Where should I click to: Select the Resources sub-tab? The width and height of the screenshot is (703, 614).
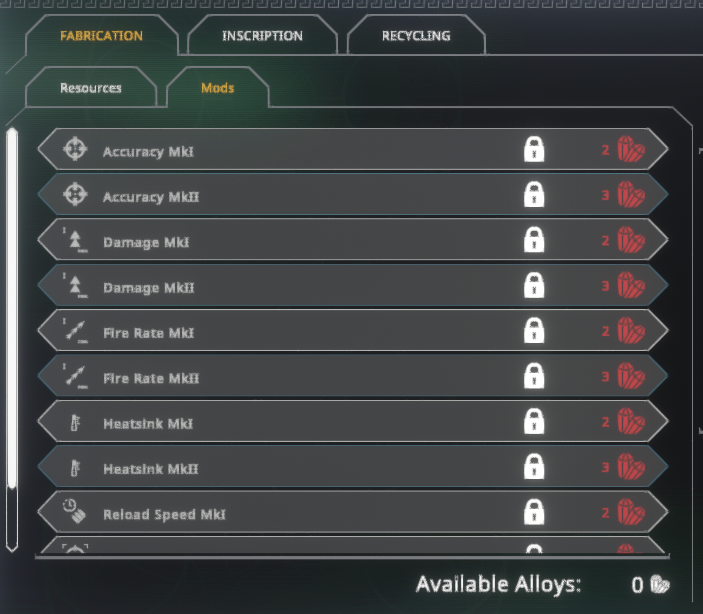click(x=91, y=87)
